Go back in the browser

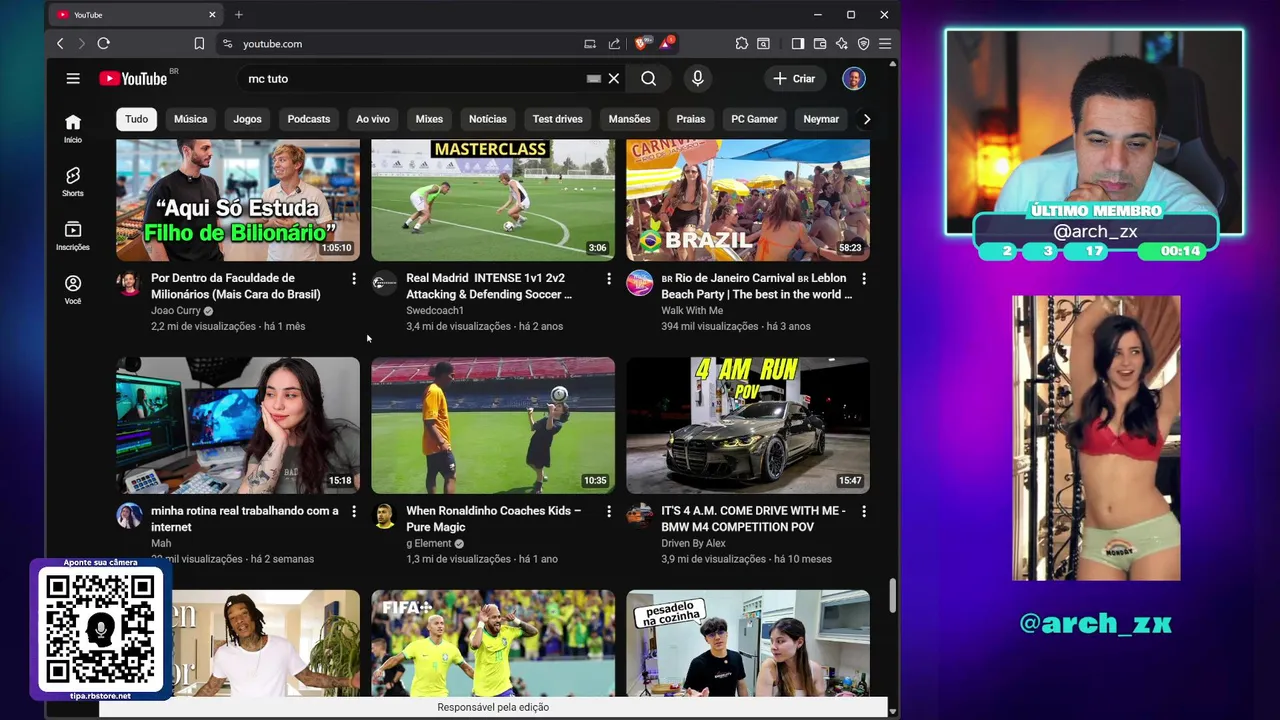coord(60,43)
